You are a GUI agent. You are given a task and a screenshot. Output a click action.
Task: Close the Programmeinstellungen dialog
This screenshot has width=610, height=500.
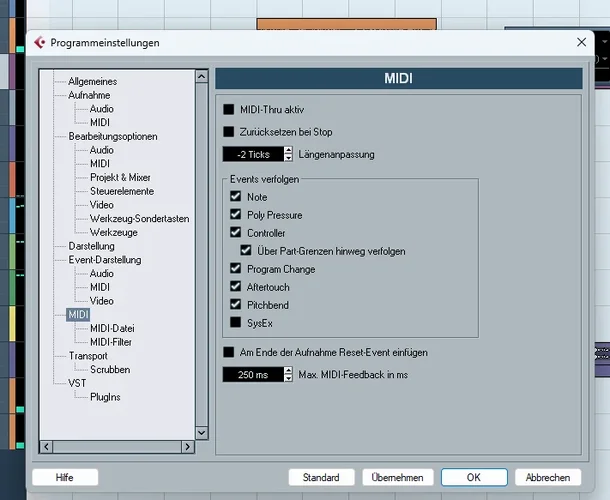(581, 42)
